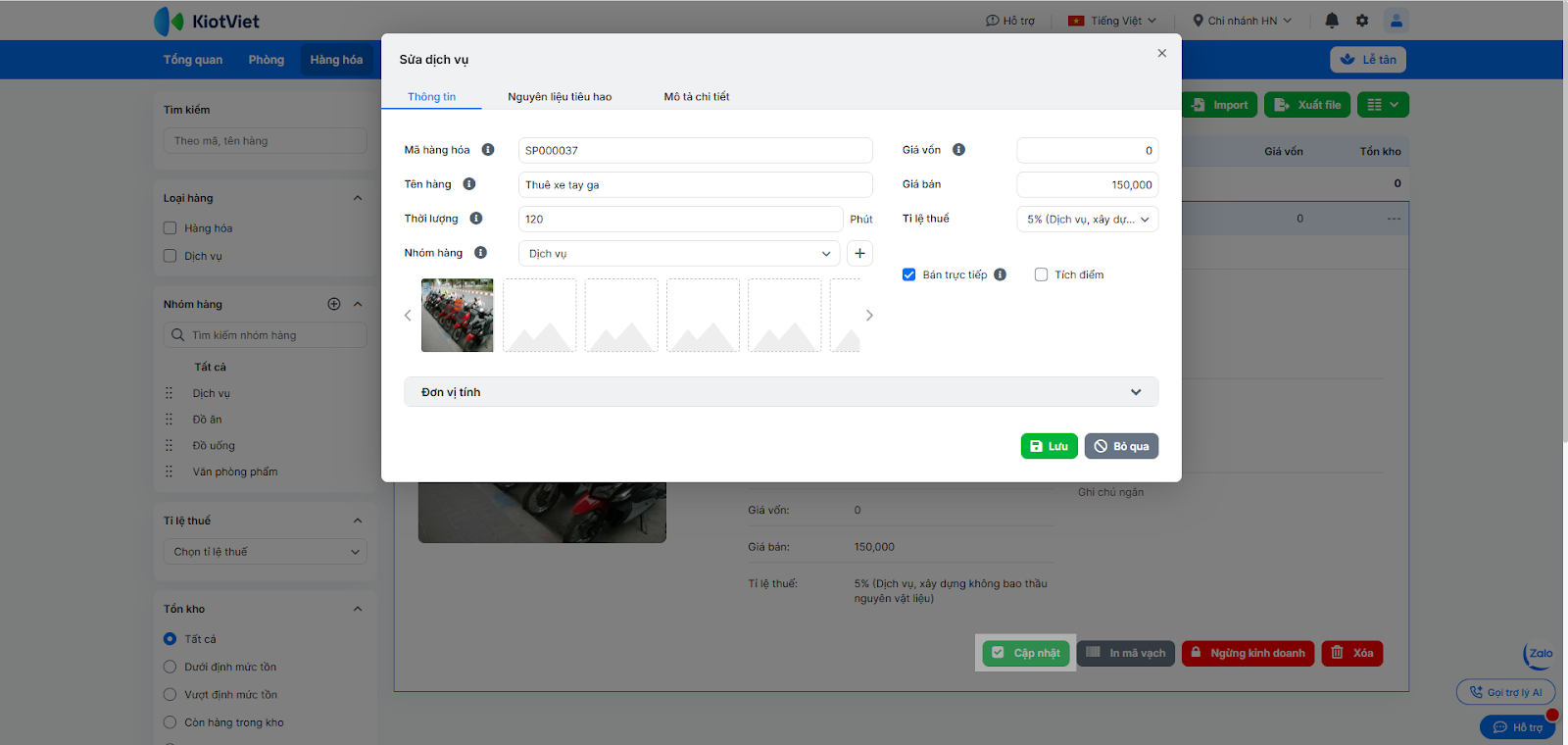Save changes with the Lưu button
The image size is (1568, 745).
pyautogui.click(x=1050, y=446)
